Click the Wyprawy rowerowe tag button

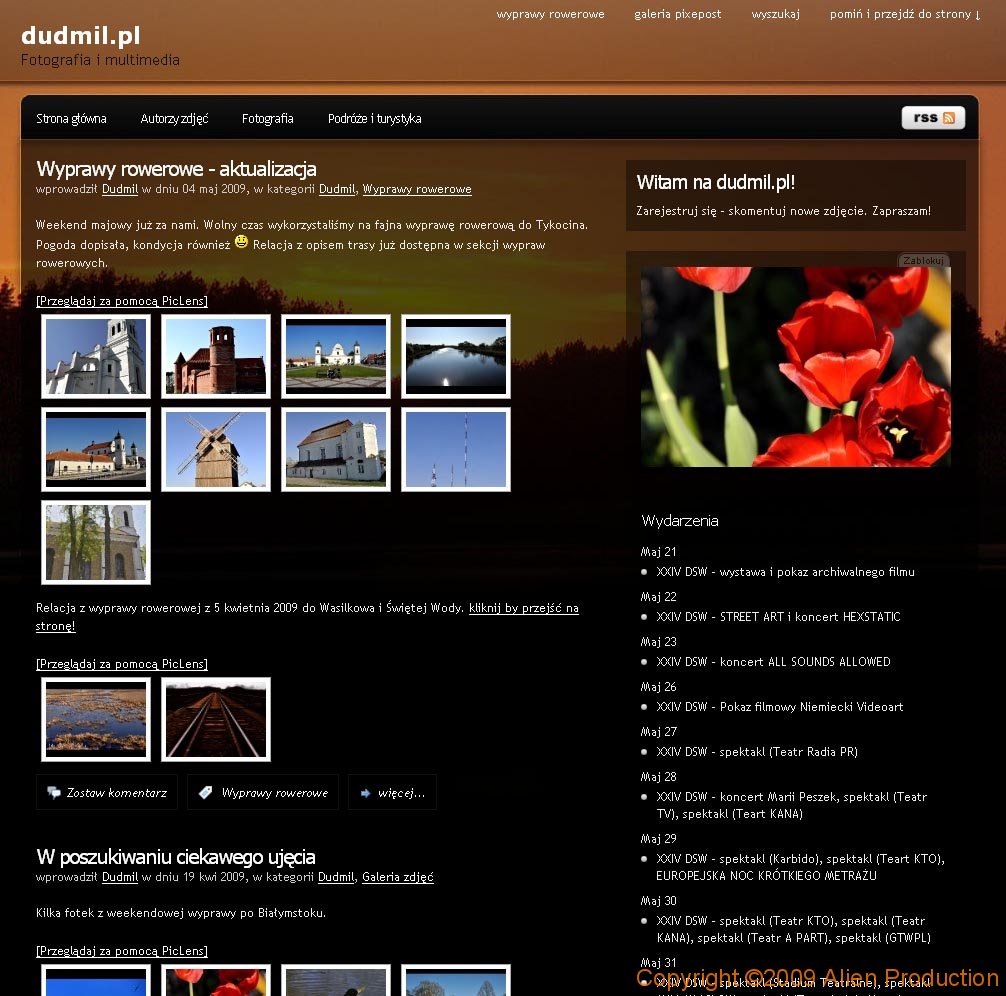263,792
